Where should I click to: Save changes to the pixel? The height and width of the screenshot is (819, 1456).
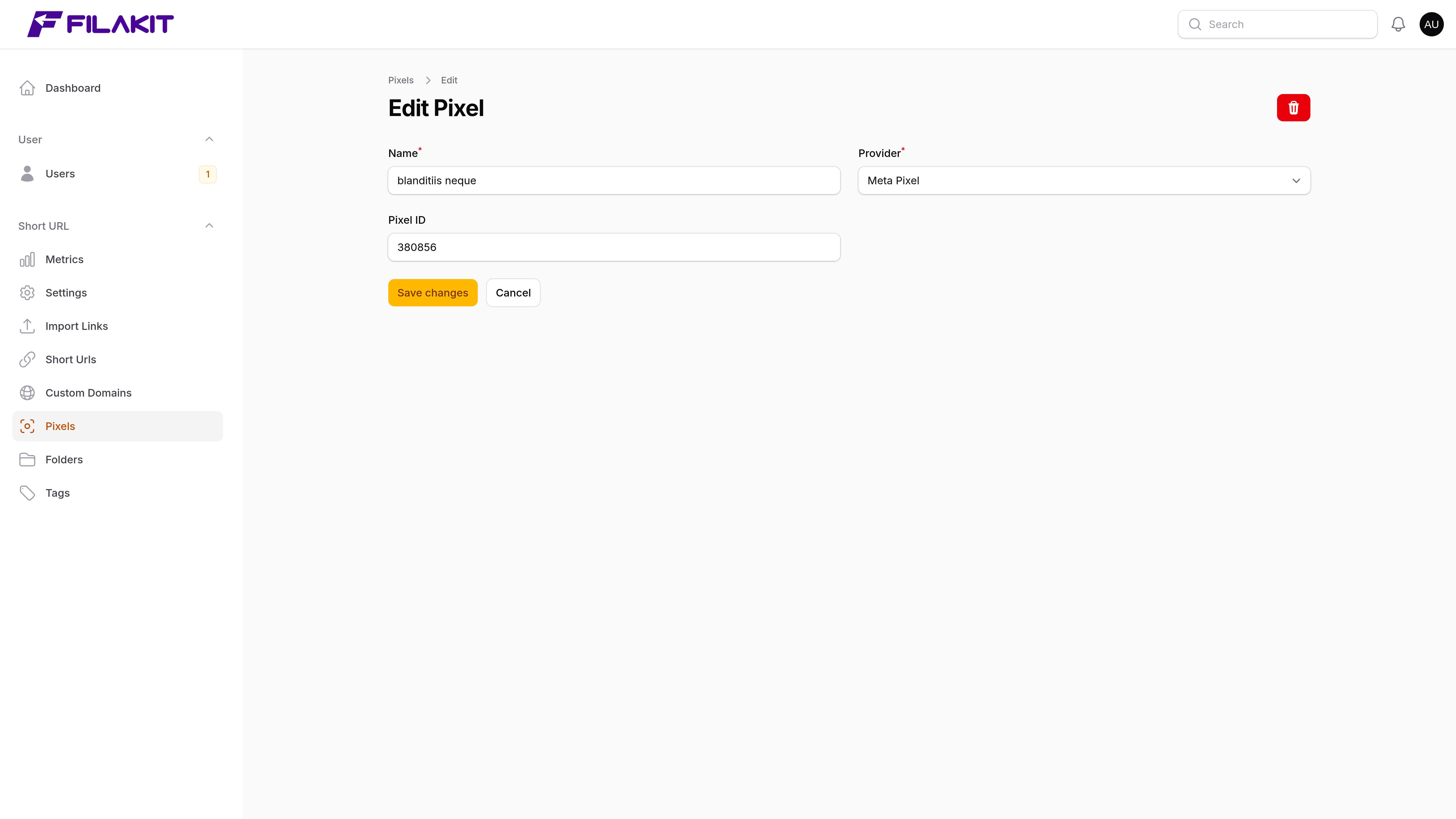[x=433, y=293]
